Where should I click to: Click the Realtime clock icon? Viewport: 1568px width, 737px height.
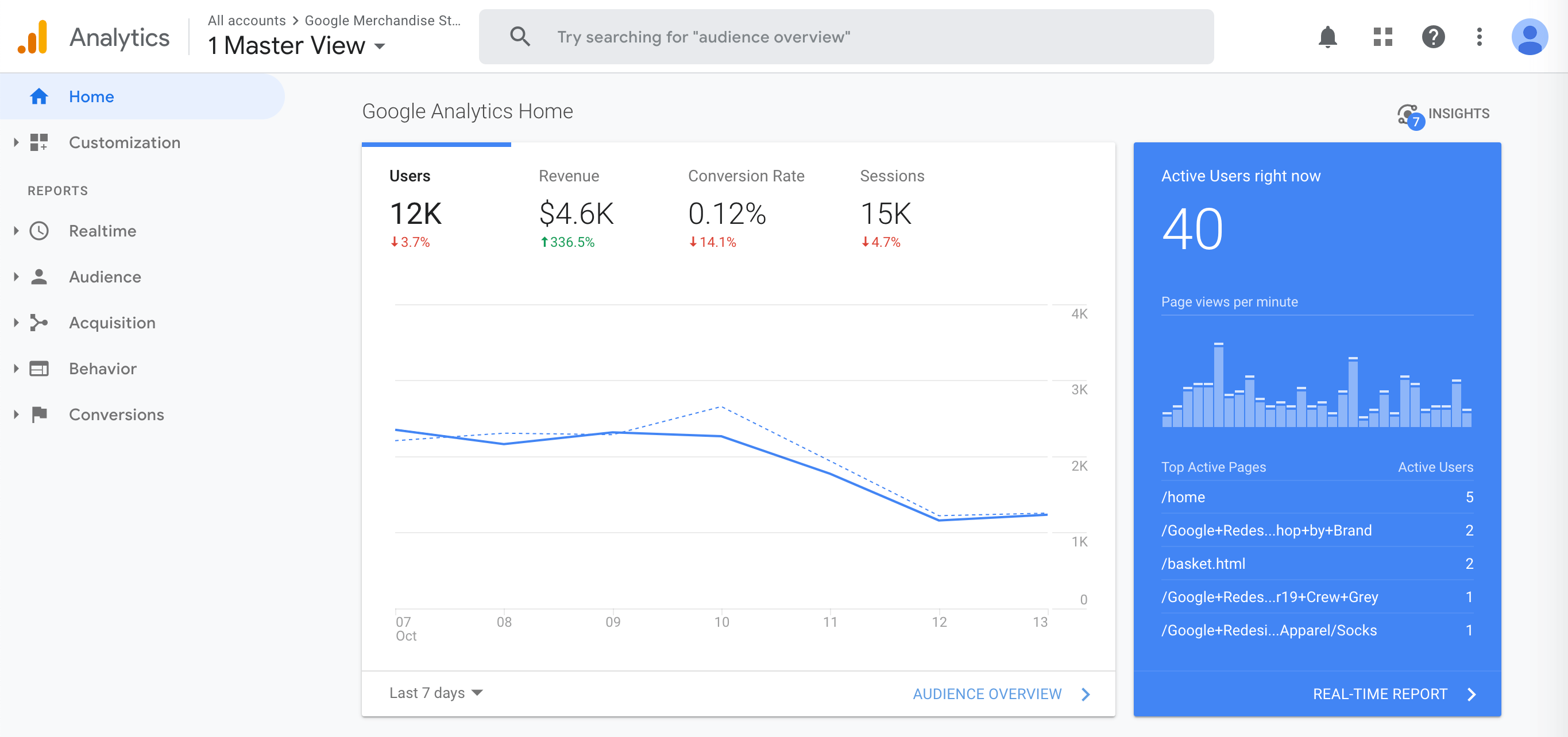click(x=39, y=231)
